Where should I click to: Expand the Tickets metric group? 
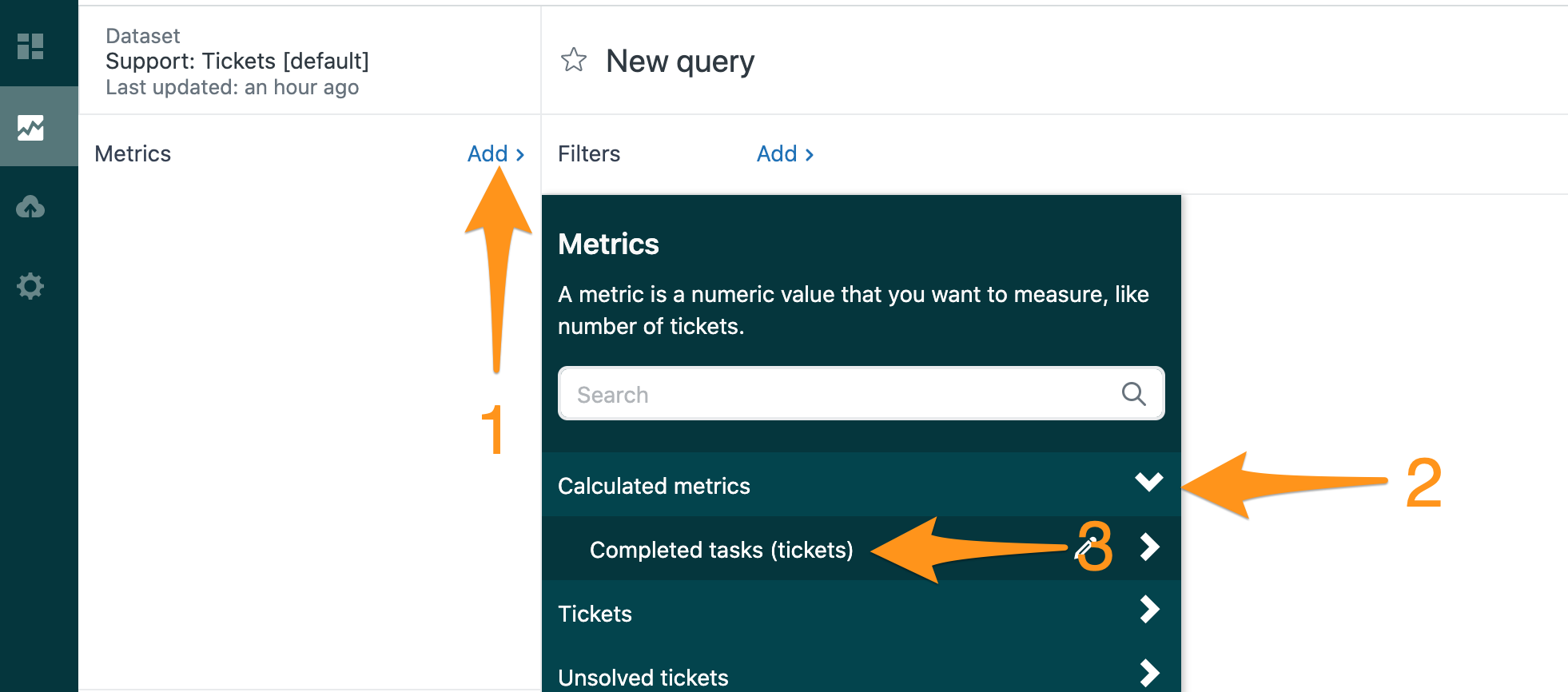(1149, 611)
